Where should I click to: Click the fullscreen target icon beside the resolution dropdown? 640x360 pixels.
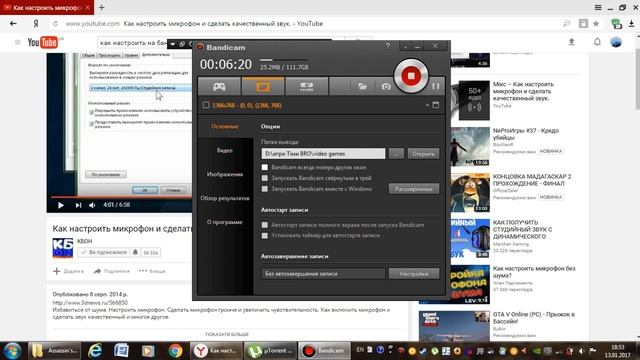[x=436, y=105]
